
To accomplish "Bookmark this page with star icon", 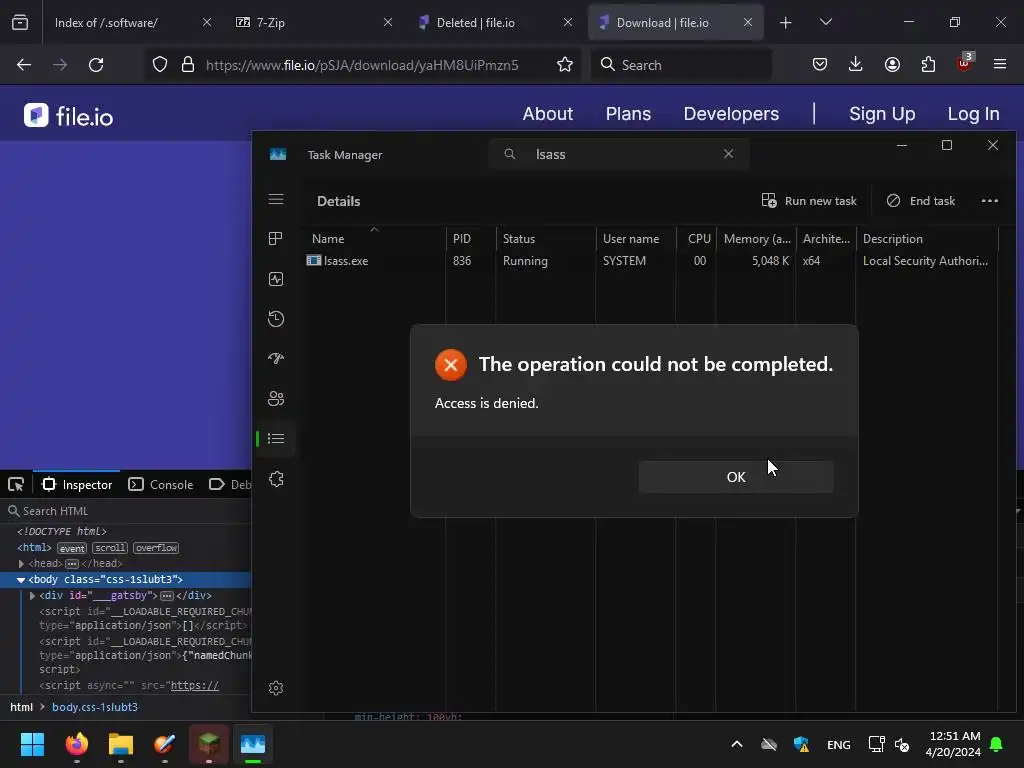I will (565, 65).
